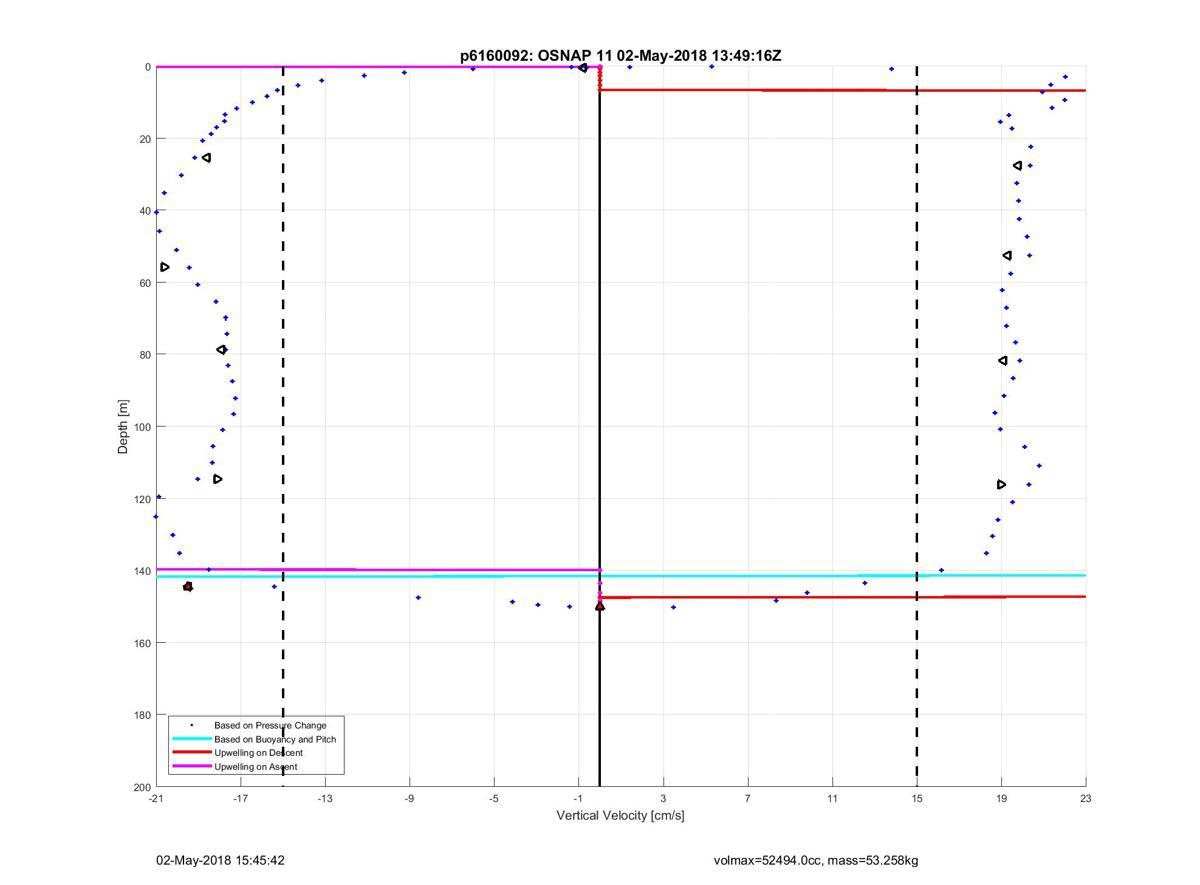The width and height of the screenshot is (1200, 885).
Task: Click the volmax=52494.0cc, mass=53.258kg text
Action: tap(816, 860)
